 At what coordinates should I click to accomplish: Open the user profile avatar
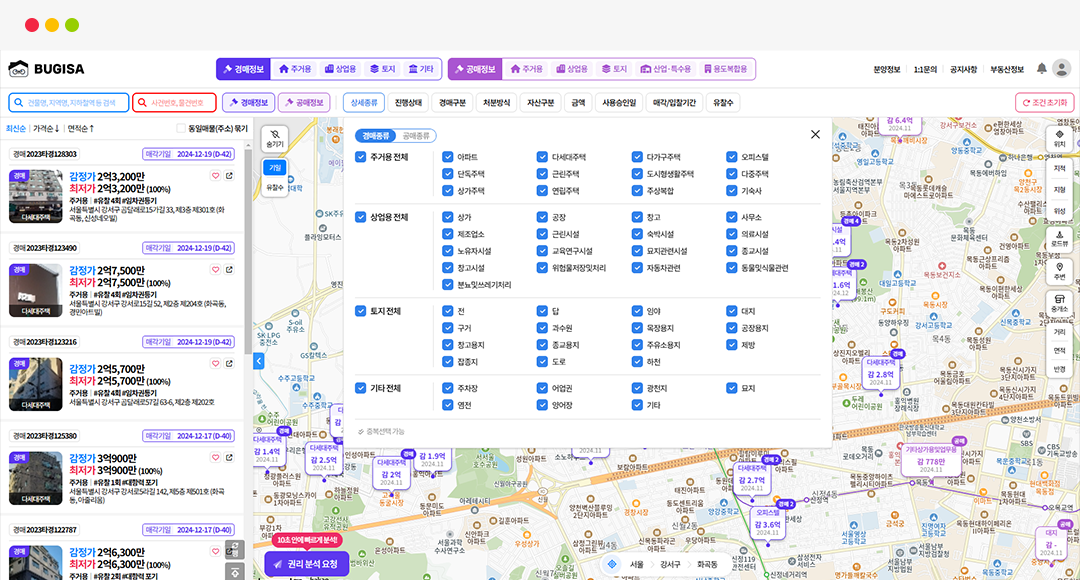(x=1061, y=68)
